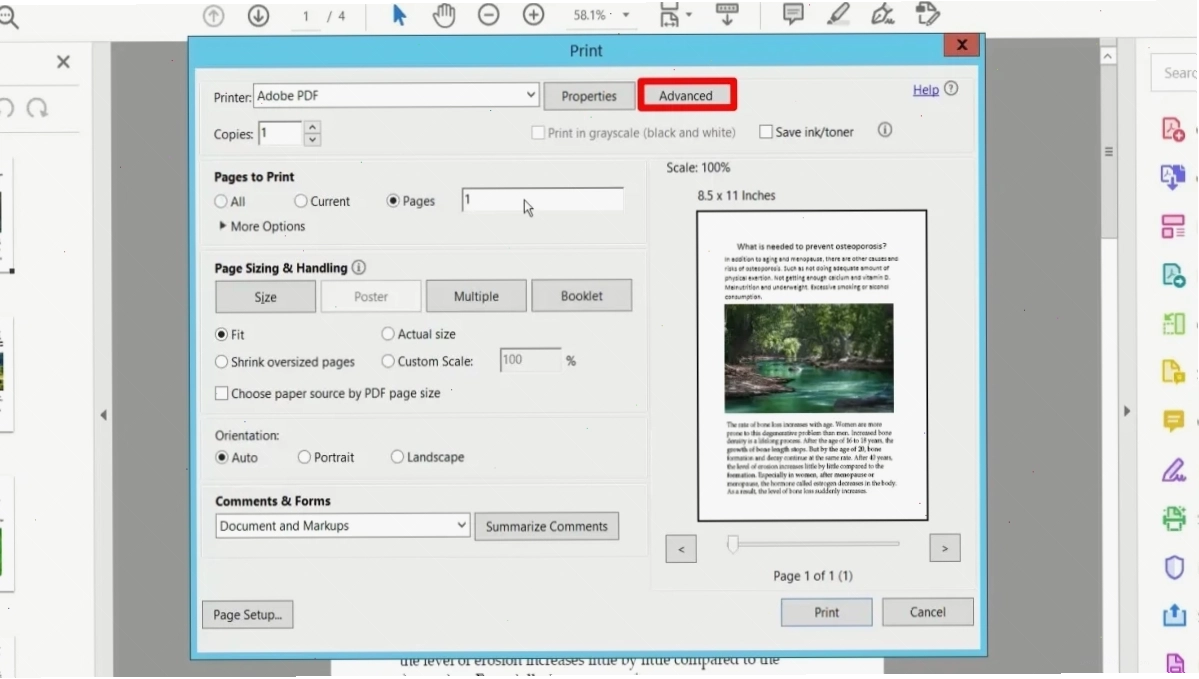The width and height of the screenshot is (1199, 679).
Task: Click the preview page slider handle
Action: pos(733,544)
